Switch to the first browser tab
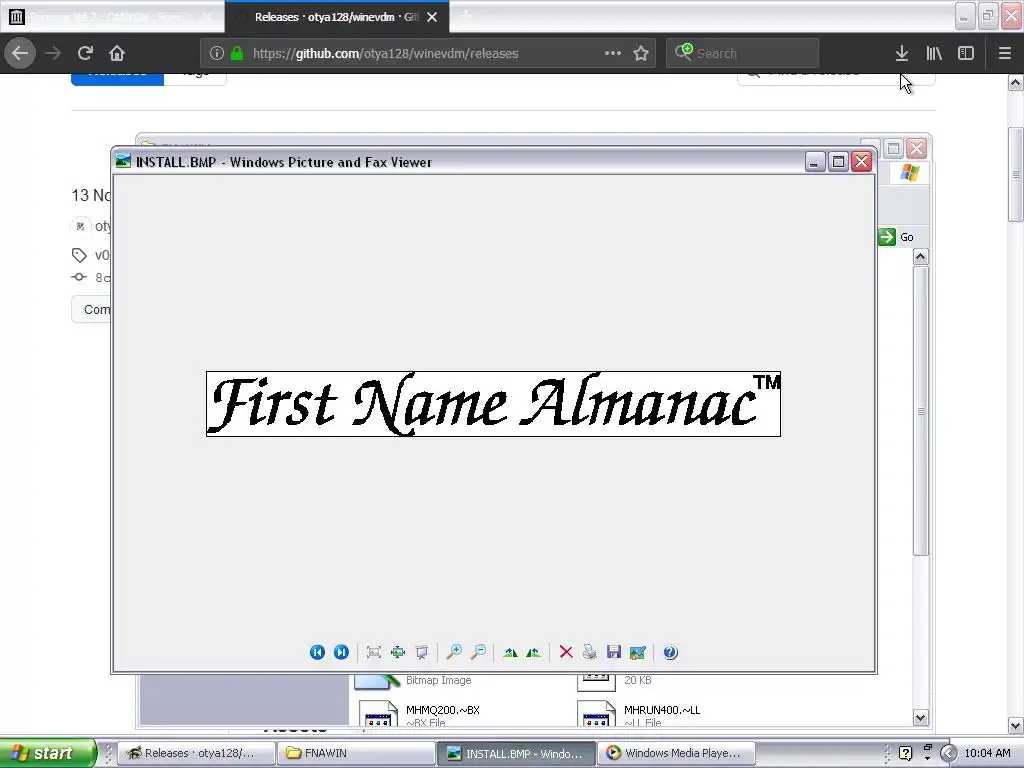 [x=112, y=17]
